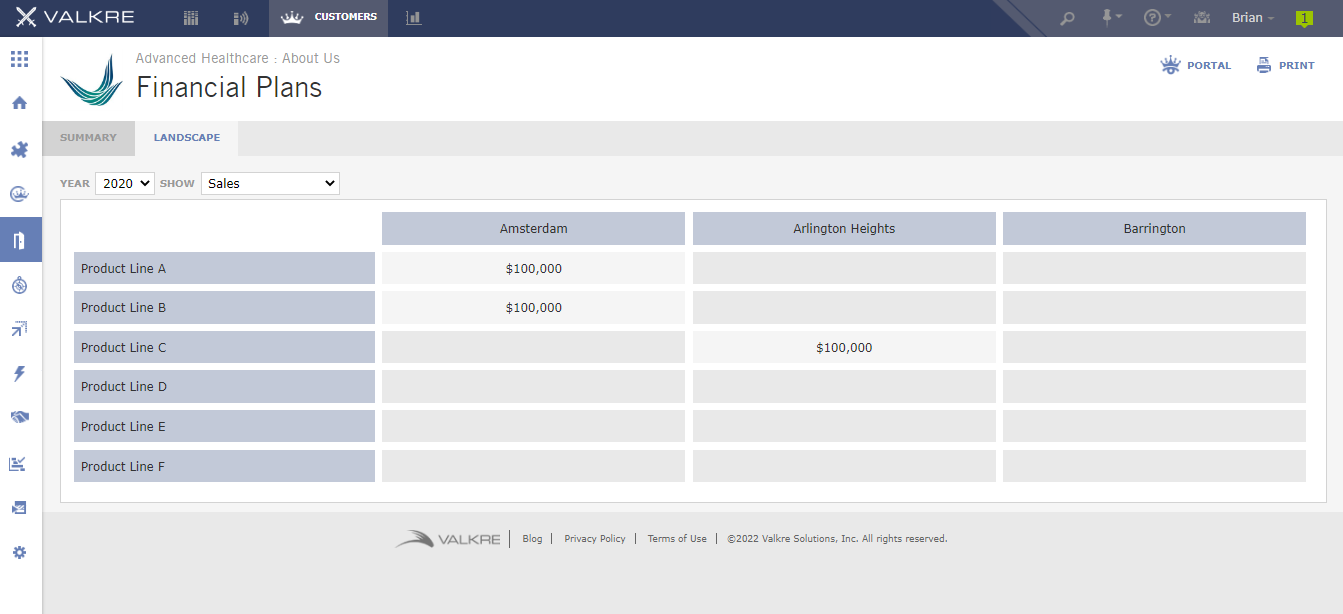Click the Print button
Screen dimensions: 1343x614
point(1286,65)
